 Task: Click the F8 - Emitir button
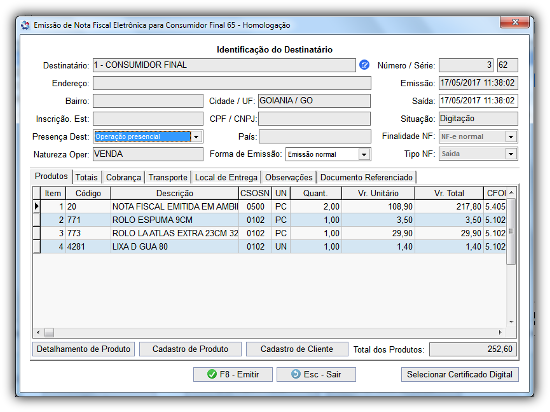point(233,374)
